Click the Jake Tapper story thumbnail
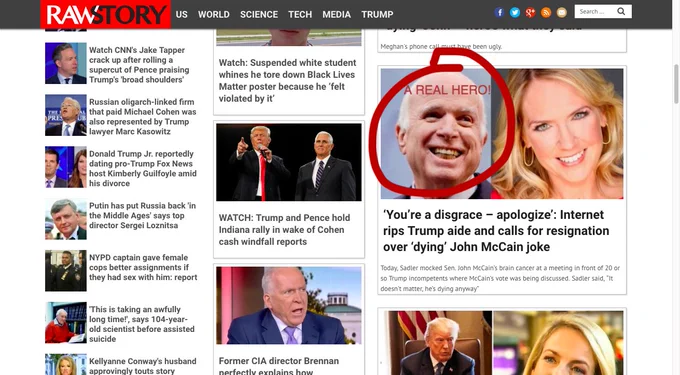Viewport: 680px width, 375px height. [66, 63]
